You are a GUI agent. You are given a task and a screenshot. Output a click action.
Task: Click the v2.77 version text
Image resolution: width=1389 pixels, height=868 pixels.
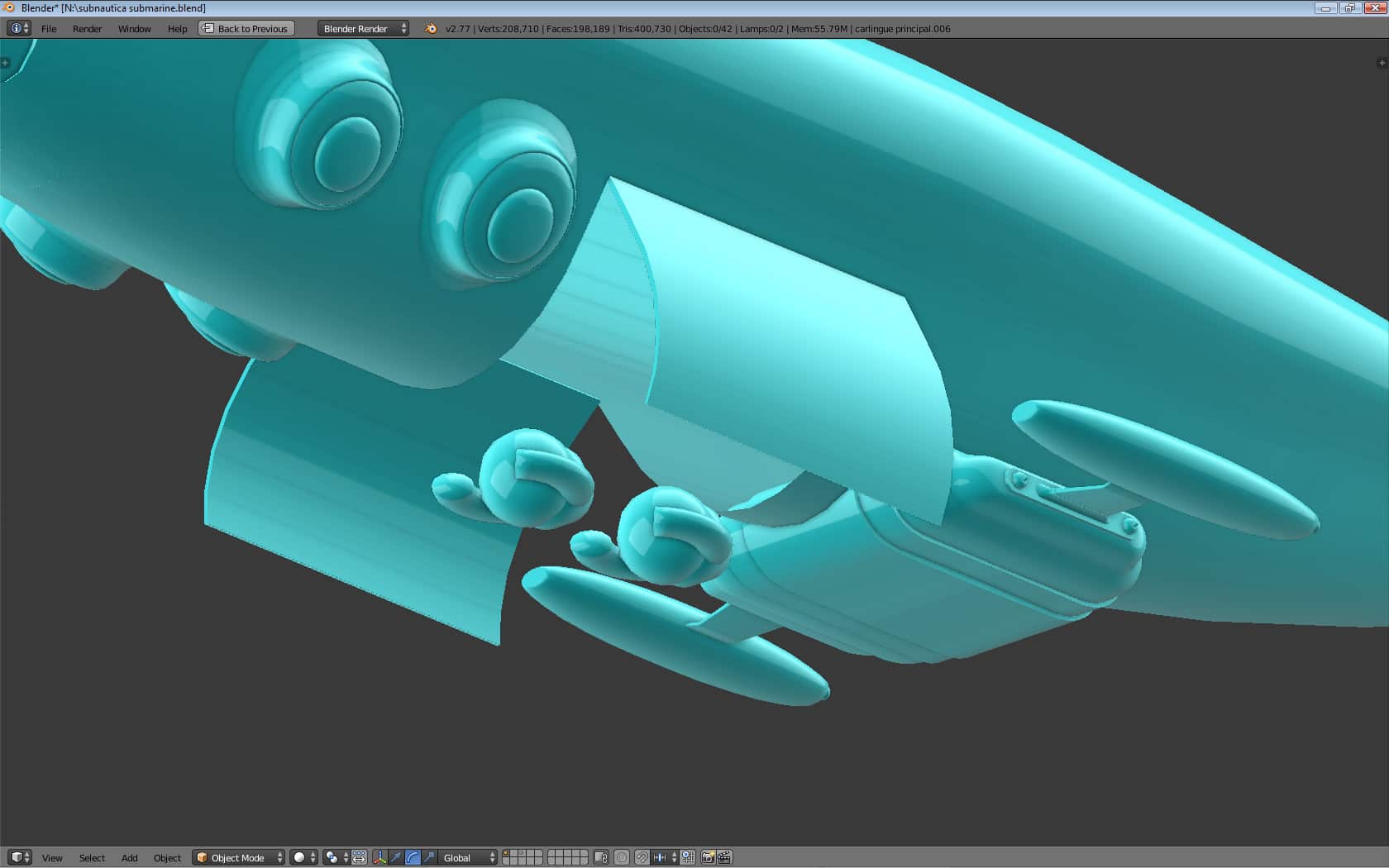click(457, 28)
